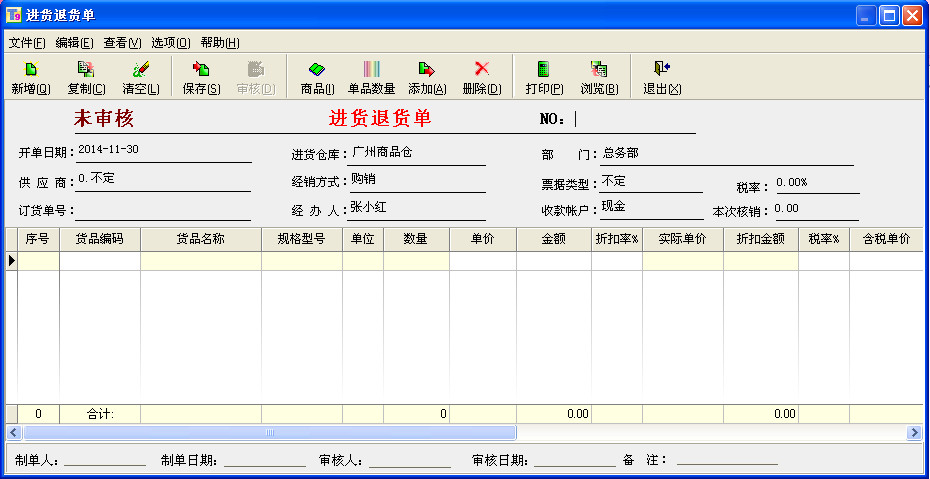Click the 本次核销 field showing 0.00

816,210
